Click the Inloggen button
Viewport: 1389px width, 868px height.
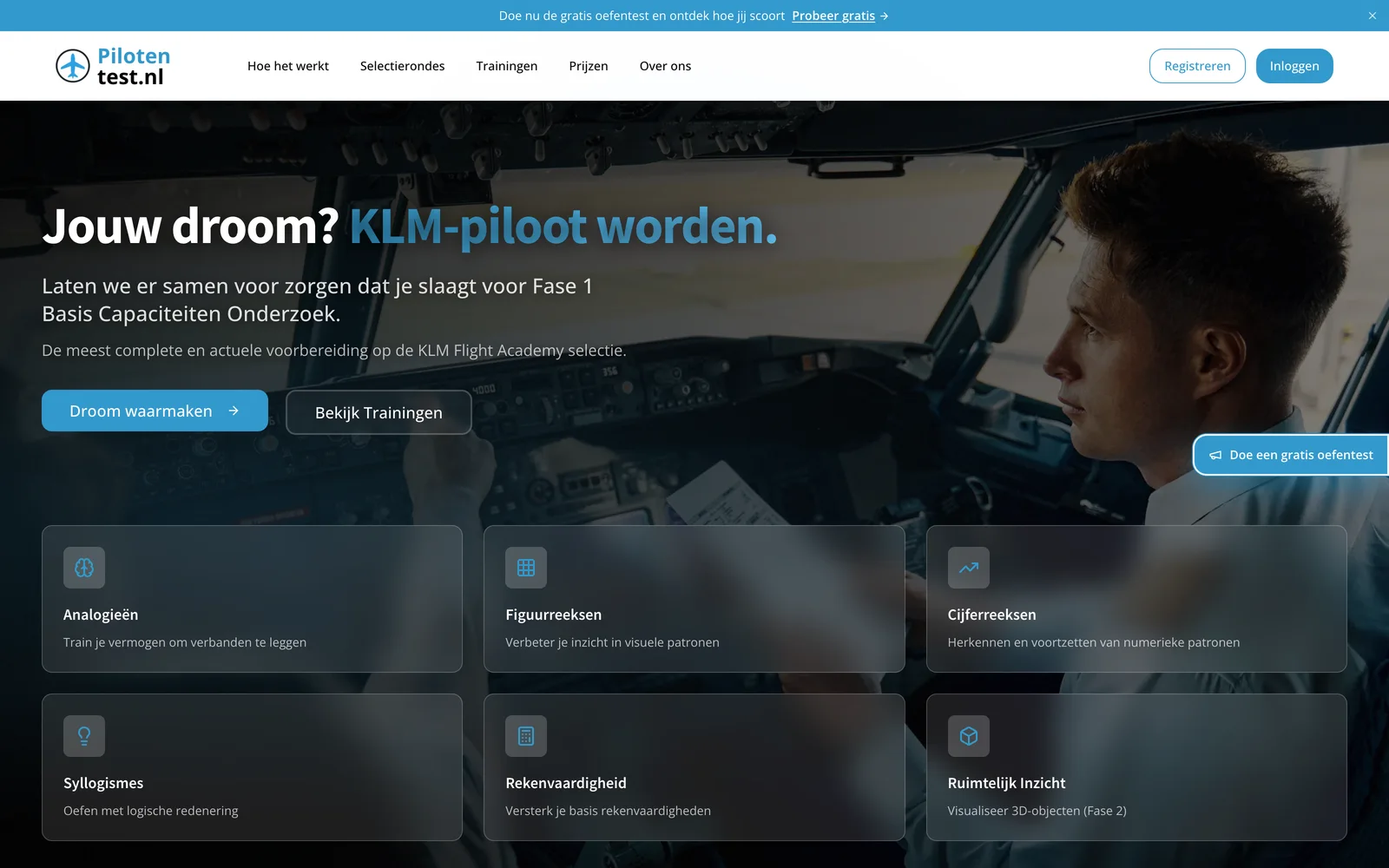1294,66
